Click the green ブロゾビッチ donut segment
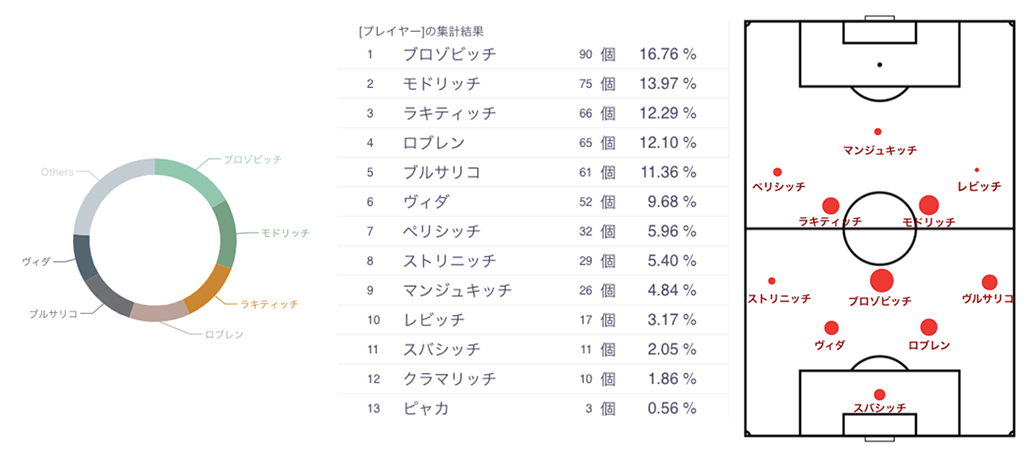Image resolution: width=1028 pixels, height=452 pixels. (x=192, y=177)
